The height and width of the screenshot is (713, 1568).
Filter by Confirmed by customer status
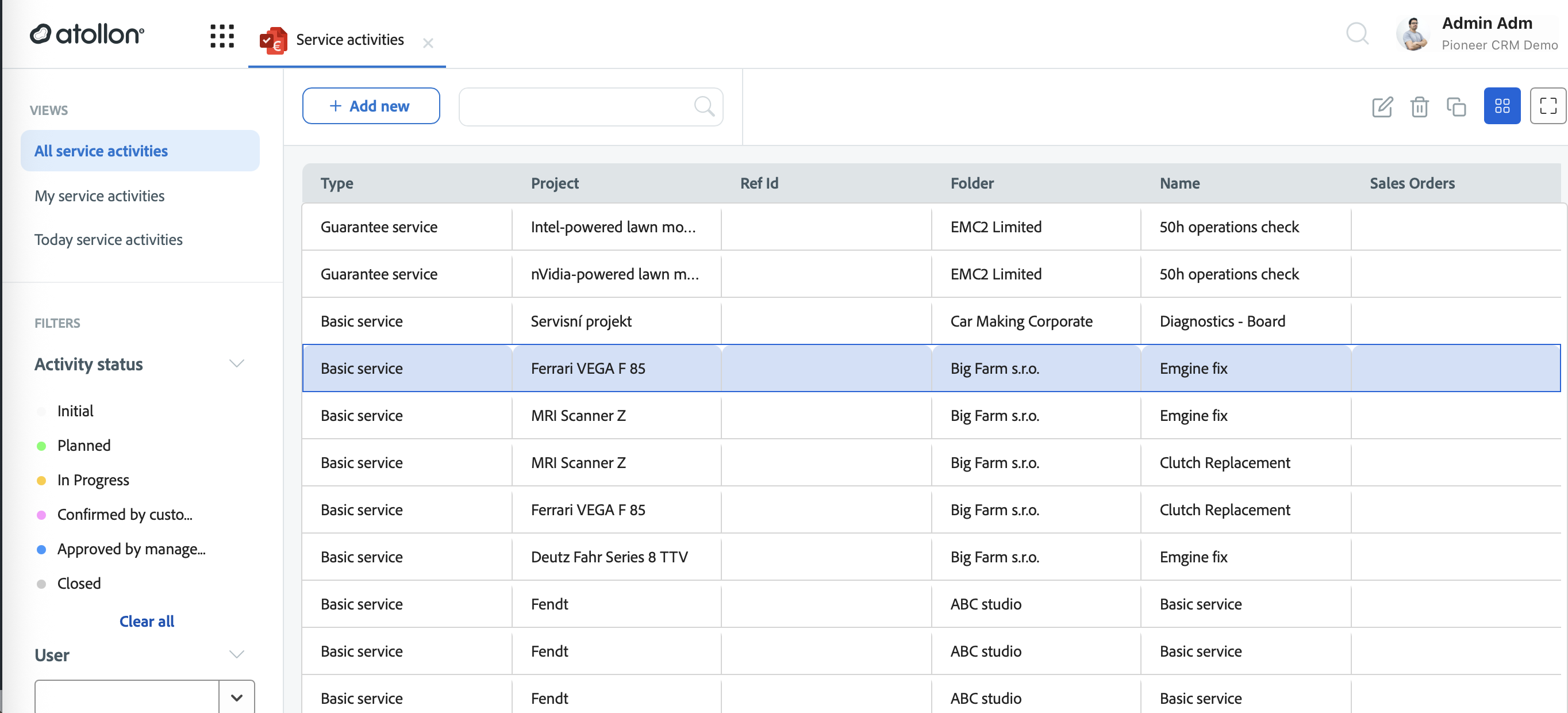point(124,515)
